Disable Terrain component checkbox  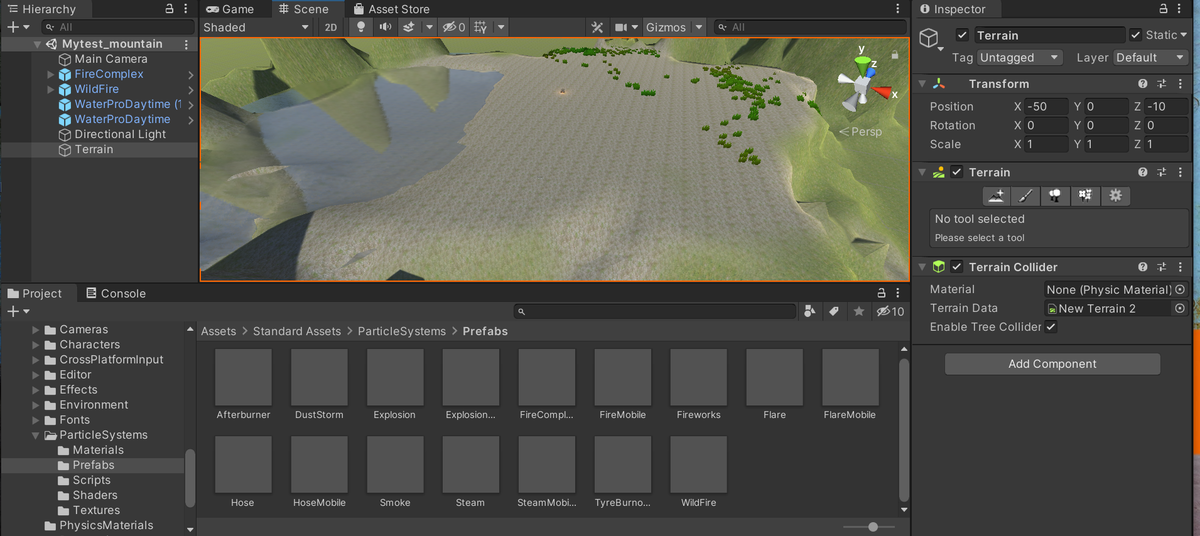point(957,172)
